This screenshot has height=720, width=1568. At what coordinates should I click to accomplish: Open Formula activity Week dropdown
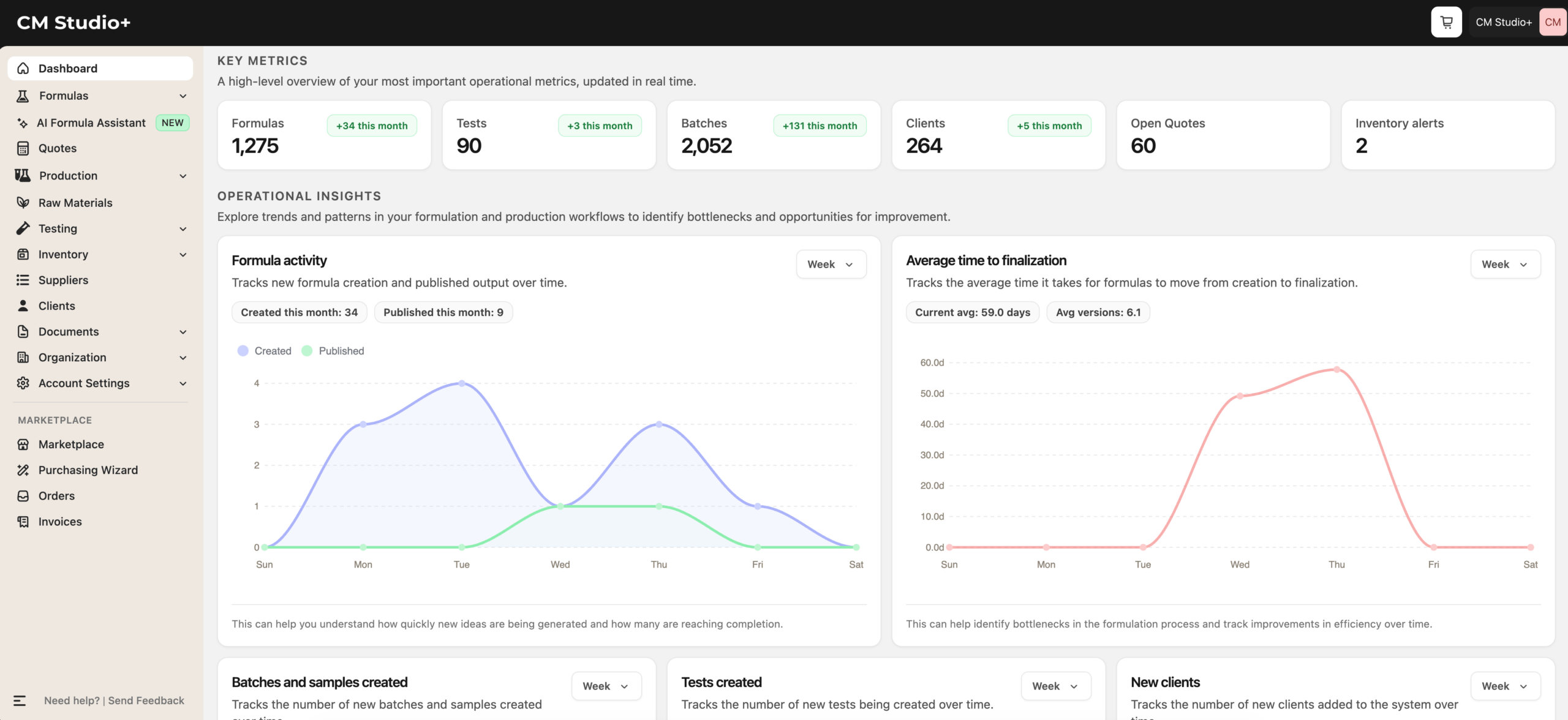pos(831,264)
